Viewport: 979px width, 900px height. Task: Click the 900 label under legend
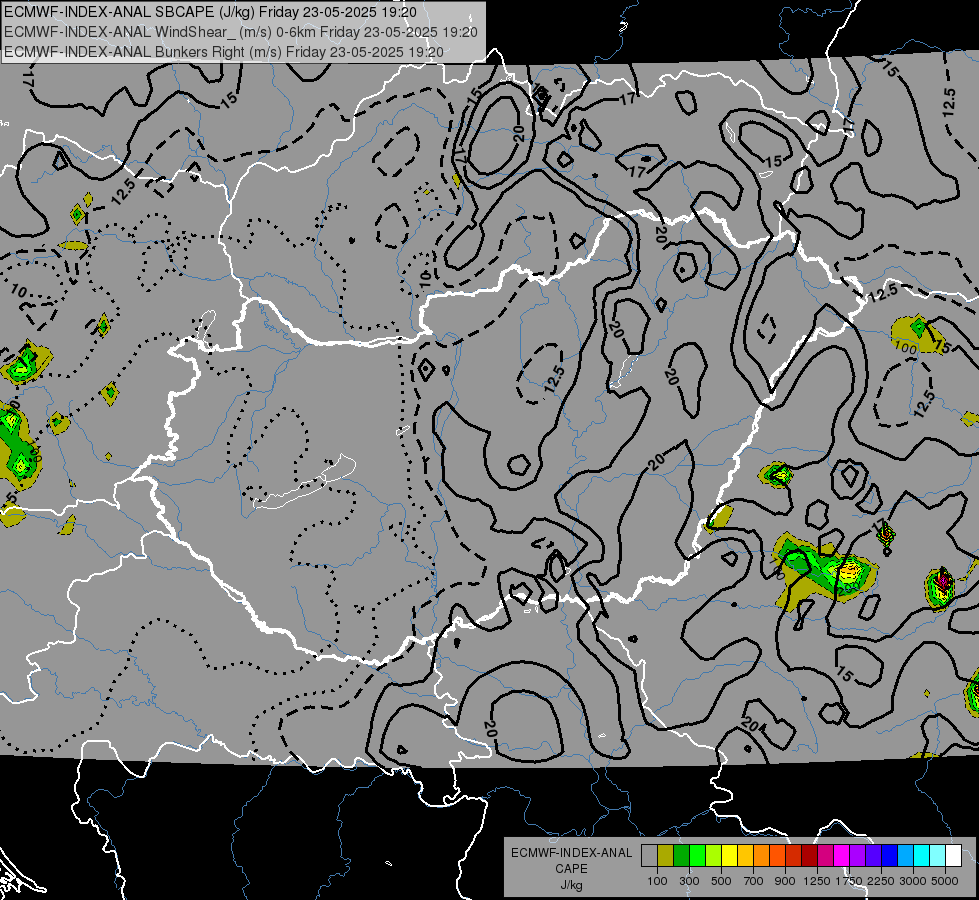pyautogui.click(x=785, y=881)
